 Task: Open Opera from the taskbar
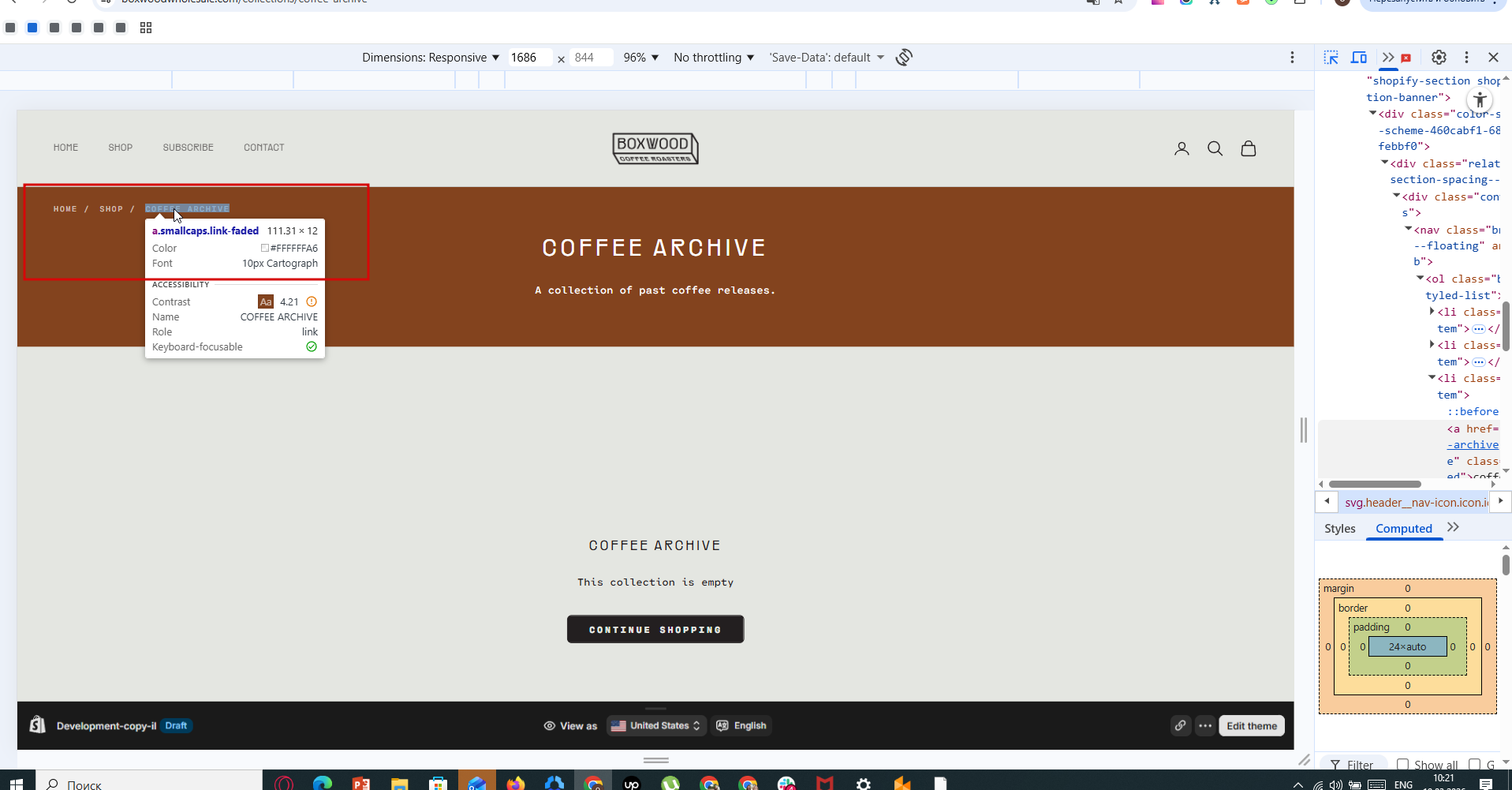tap(284, 784)
